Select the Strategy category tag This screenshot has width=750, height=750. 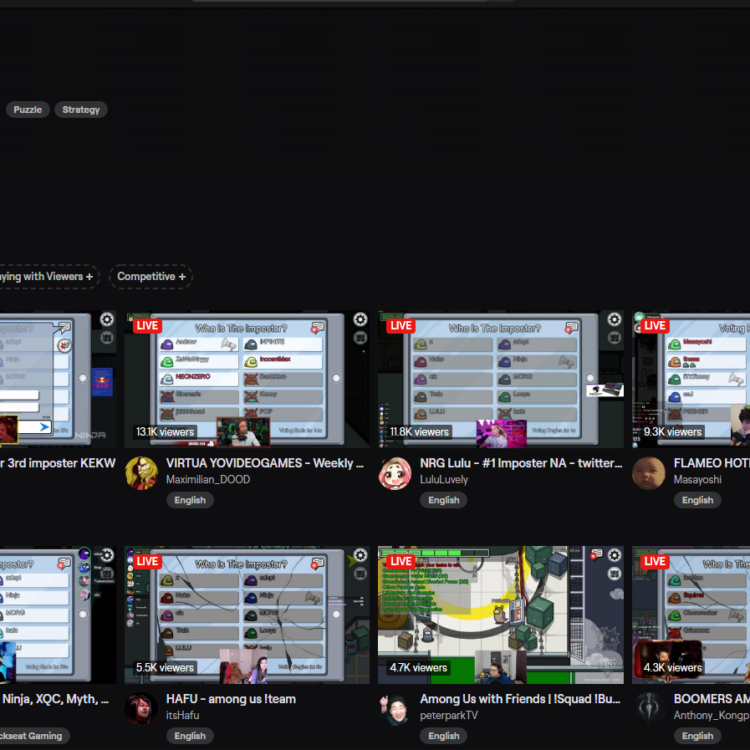coord(81,109)
